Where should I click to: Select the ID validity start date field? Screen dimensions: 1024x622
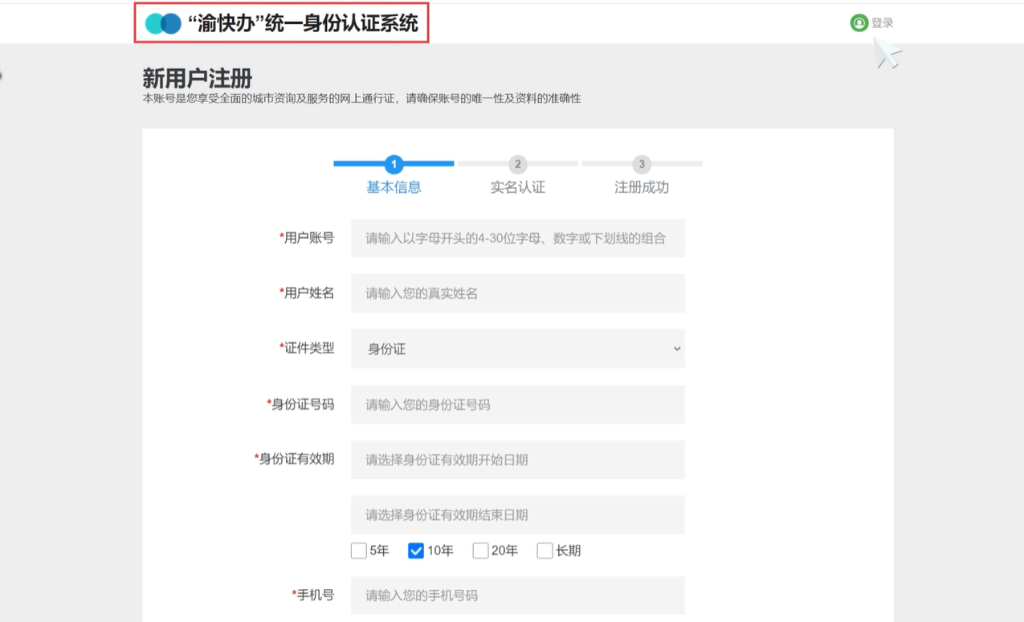[x=518, y=460]
